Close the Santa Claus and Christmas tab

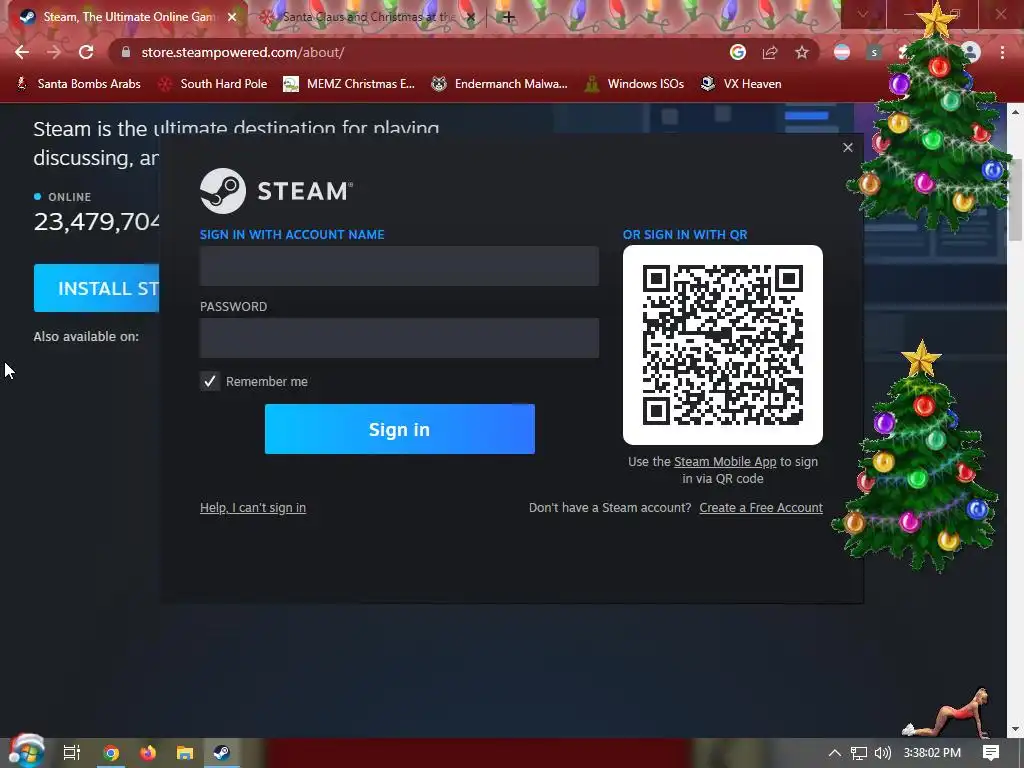point(470,17)
